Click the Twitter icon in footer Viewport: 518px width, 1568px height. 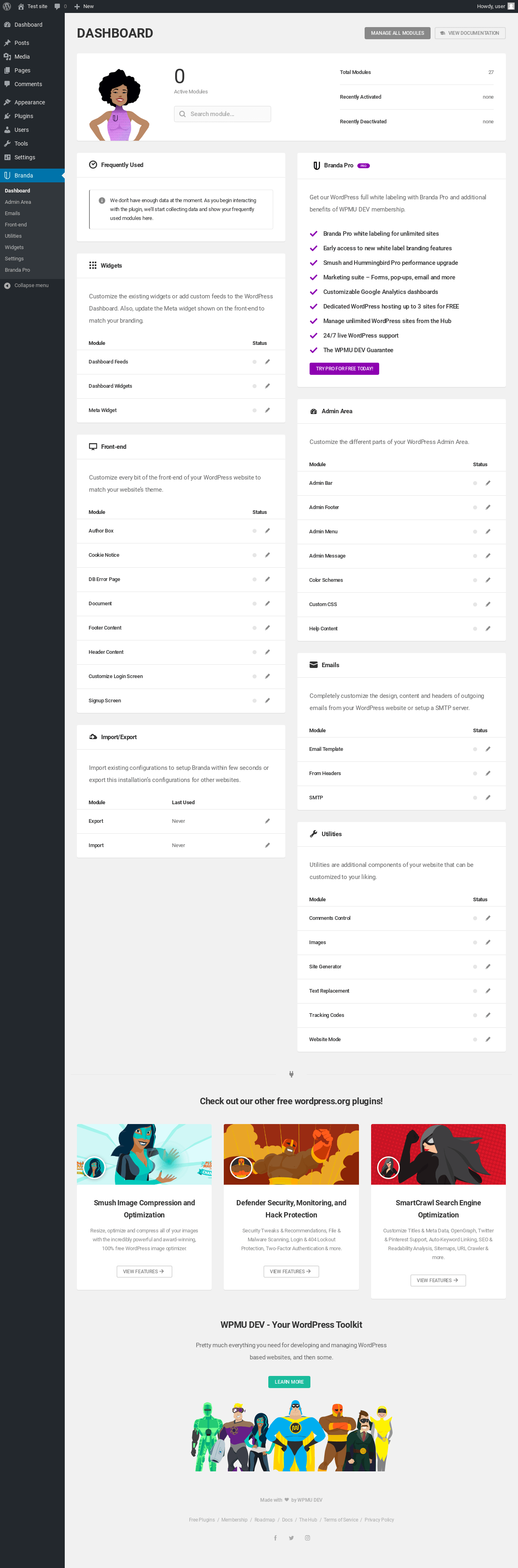[291, 1538]
